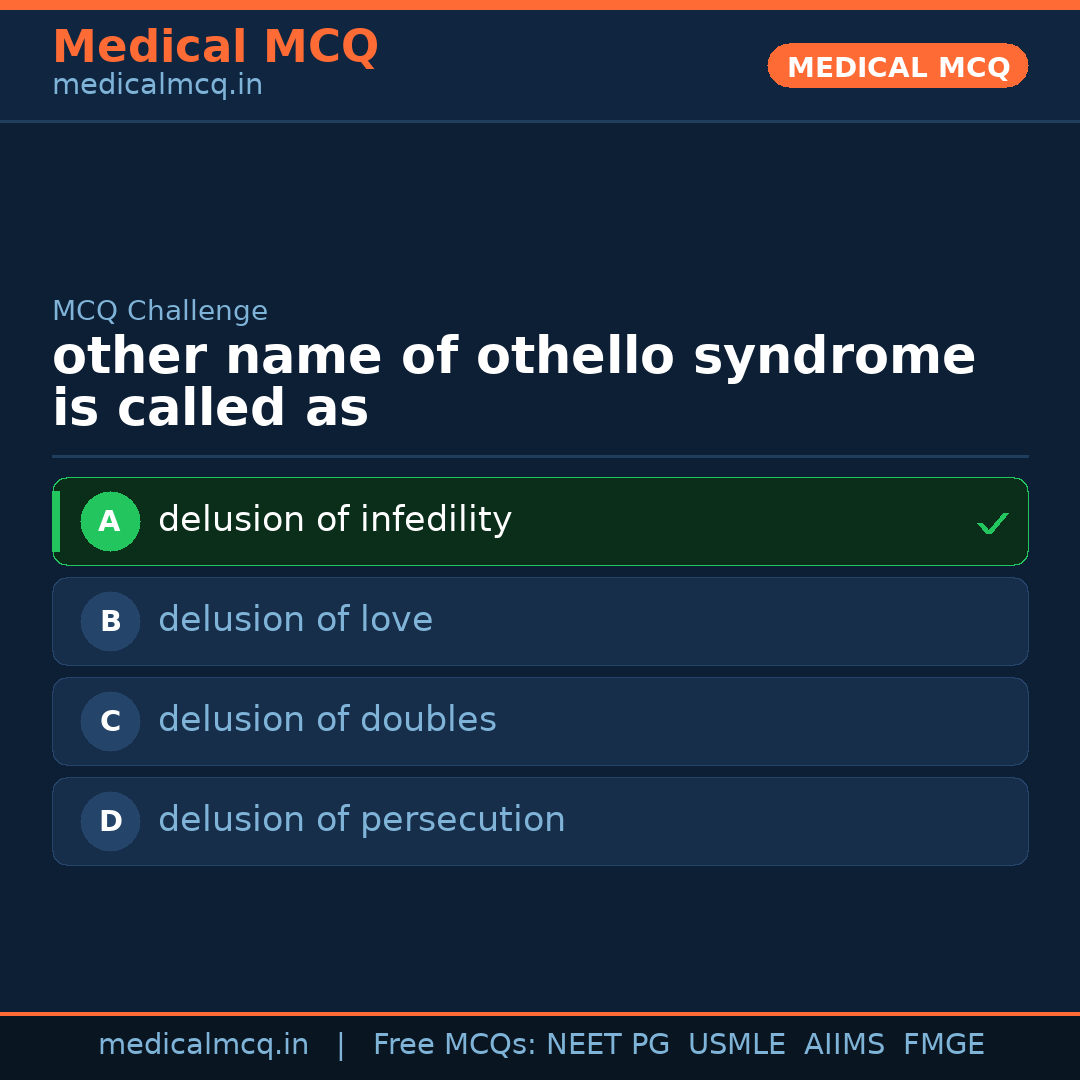The image size is (1080, 1080).
Task: Click the letter D circle icon
Action: 110,821
